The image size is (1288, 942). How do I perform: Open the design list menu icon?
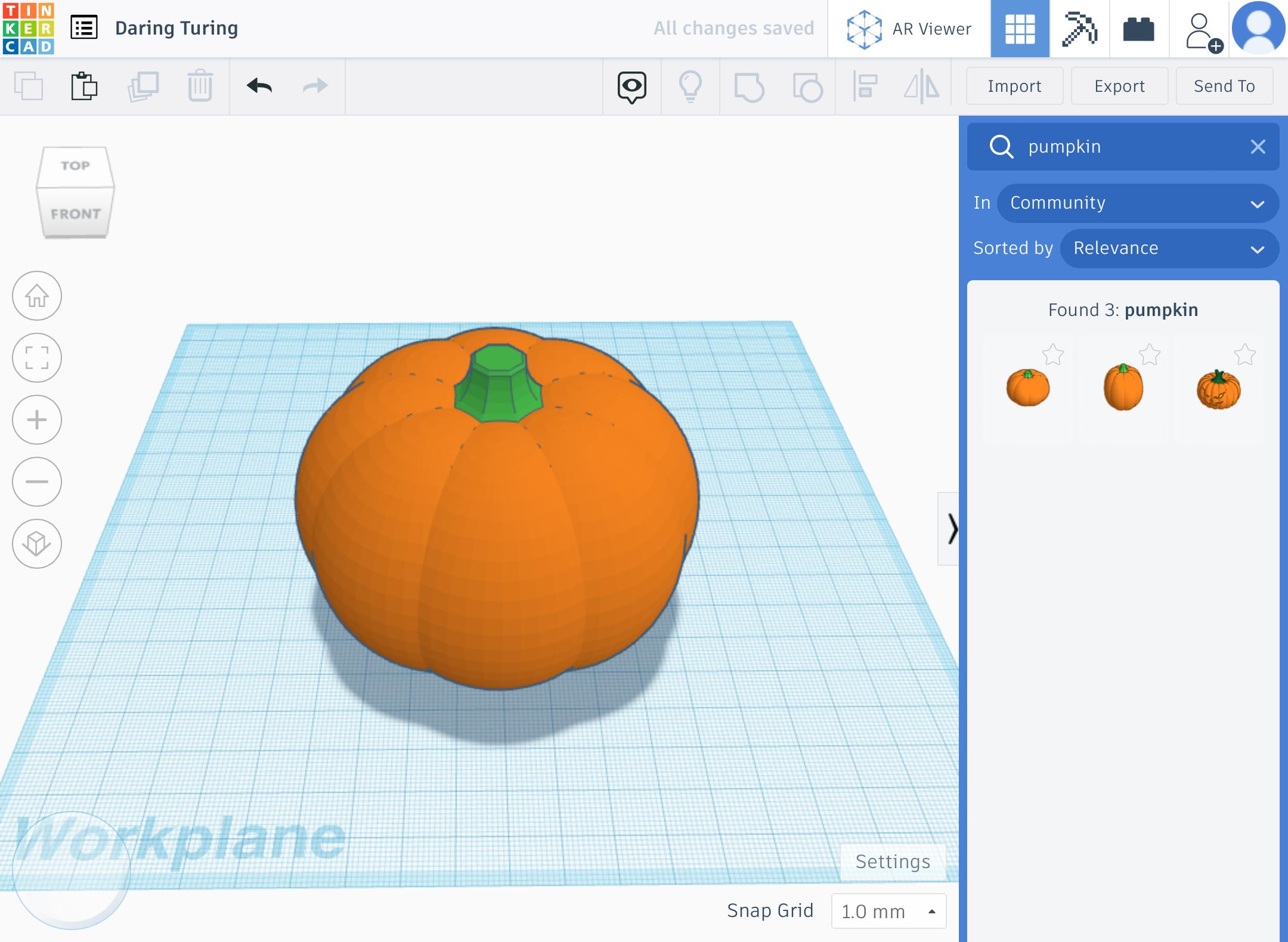84,28
